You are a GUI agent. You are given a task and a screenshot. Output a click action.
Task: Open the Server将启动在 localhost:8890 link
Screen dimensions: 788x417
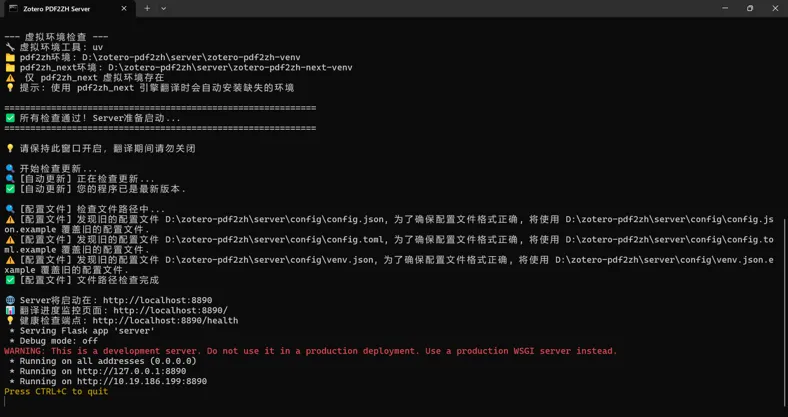click(158, 300)
